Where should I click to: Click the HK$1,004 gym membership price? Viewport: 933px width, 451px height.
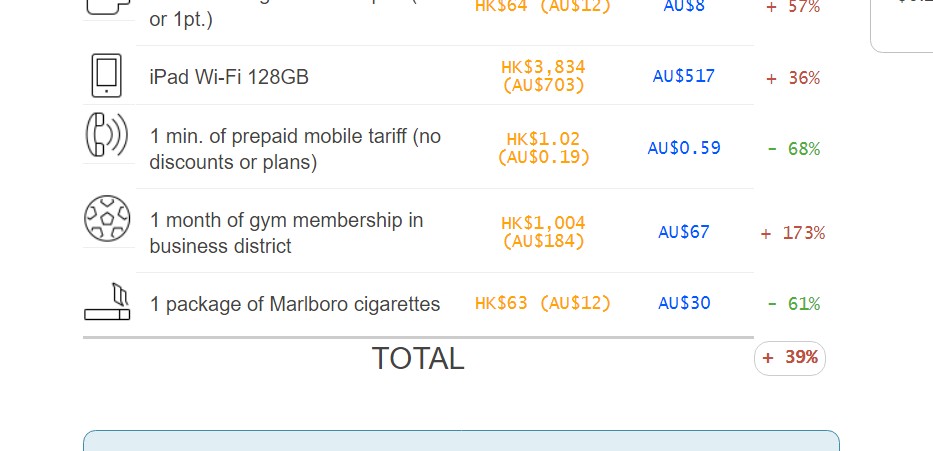[x=543, y=223]
